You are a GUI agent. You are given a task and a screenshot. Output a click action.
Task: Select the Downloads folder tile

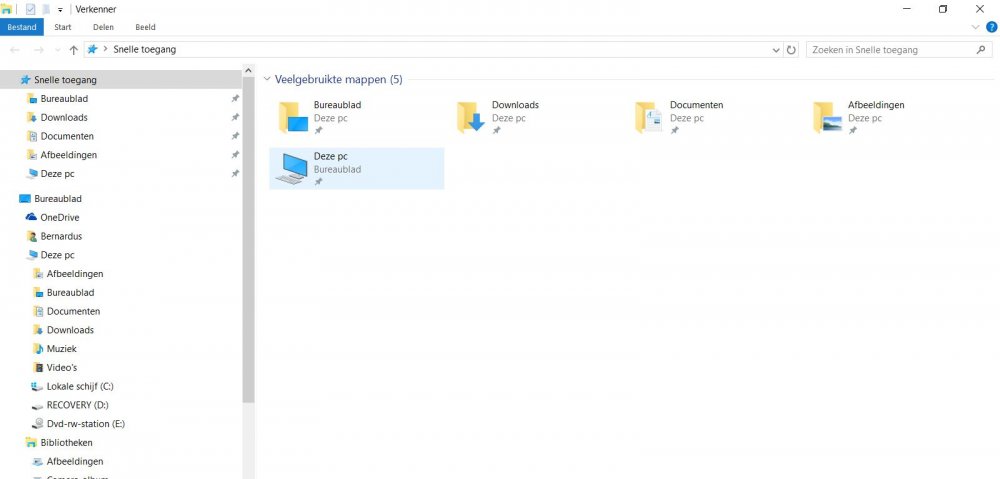tap(497, 117)
